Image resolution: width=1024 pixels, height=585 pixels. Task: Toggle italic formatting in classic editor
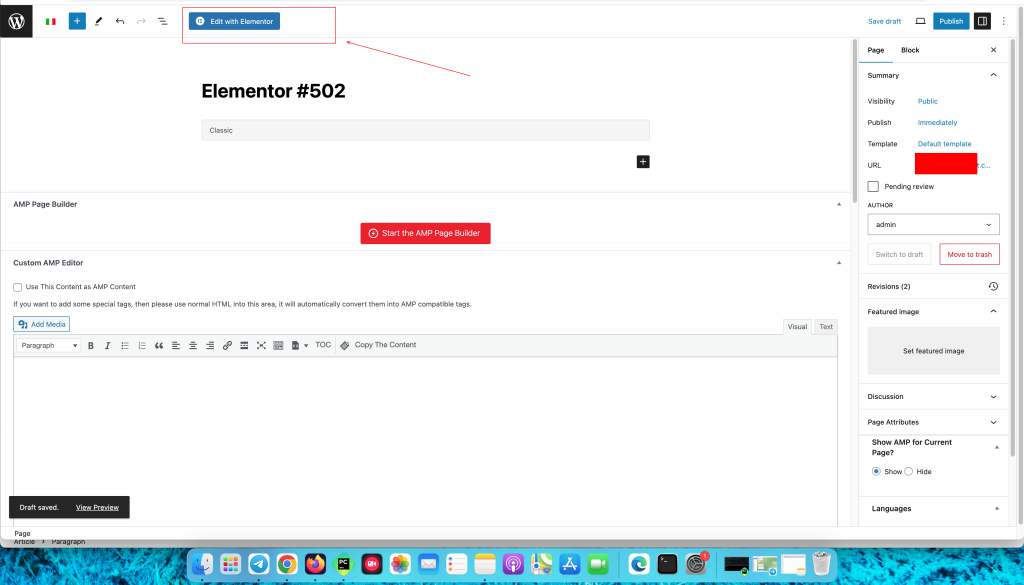[108, 345]
